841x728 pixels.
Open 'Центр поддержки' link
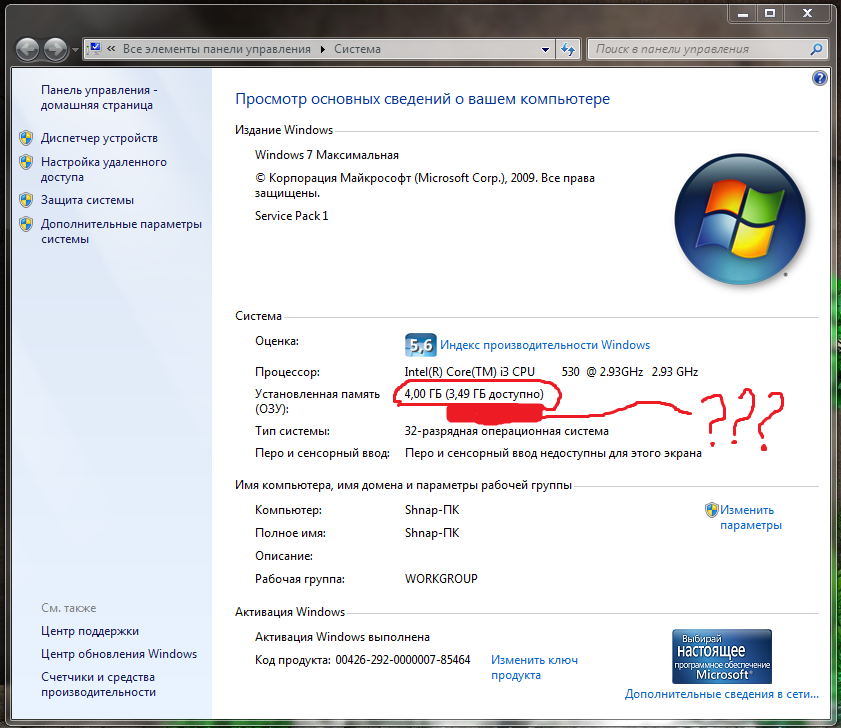[x=90, y=631]
